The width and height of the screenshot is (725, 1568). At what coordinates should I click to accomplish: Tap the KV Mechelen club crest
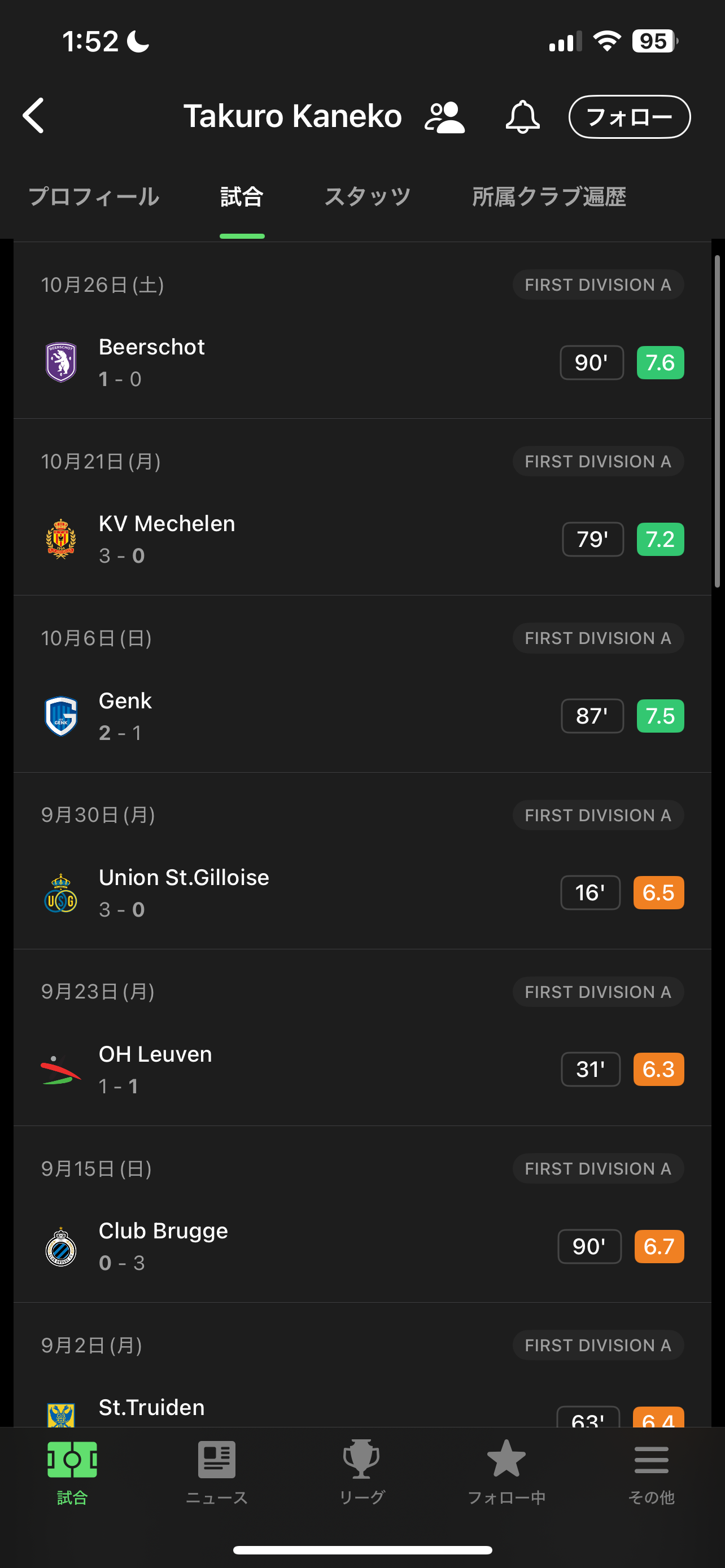(61, 538)
